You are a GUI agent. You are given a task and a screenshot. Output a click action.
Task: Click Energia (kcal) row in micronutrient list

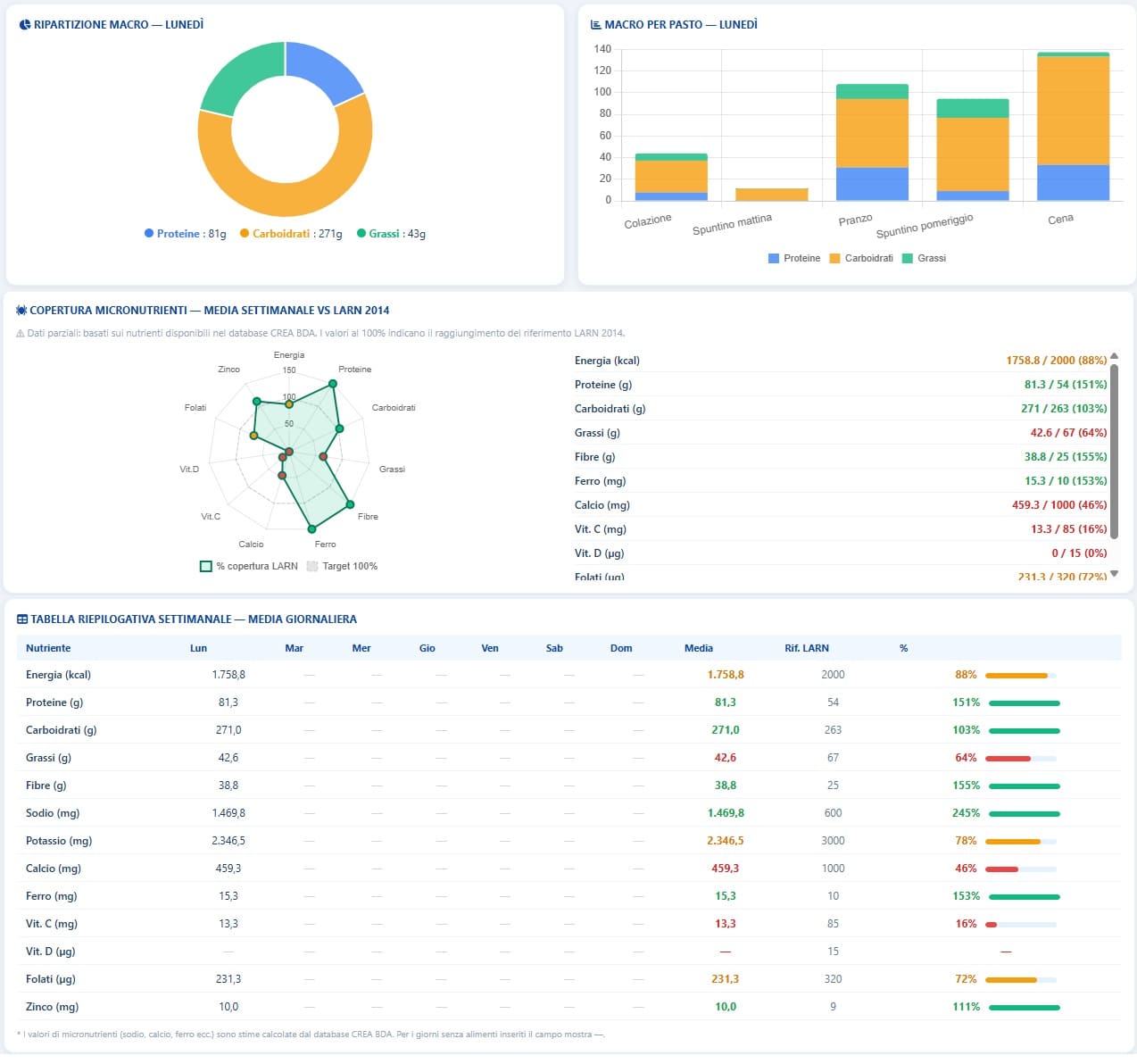841,361
